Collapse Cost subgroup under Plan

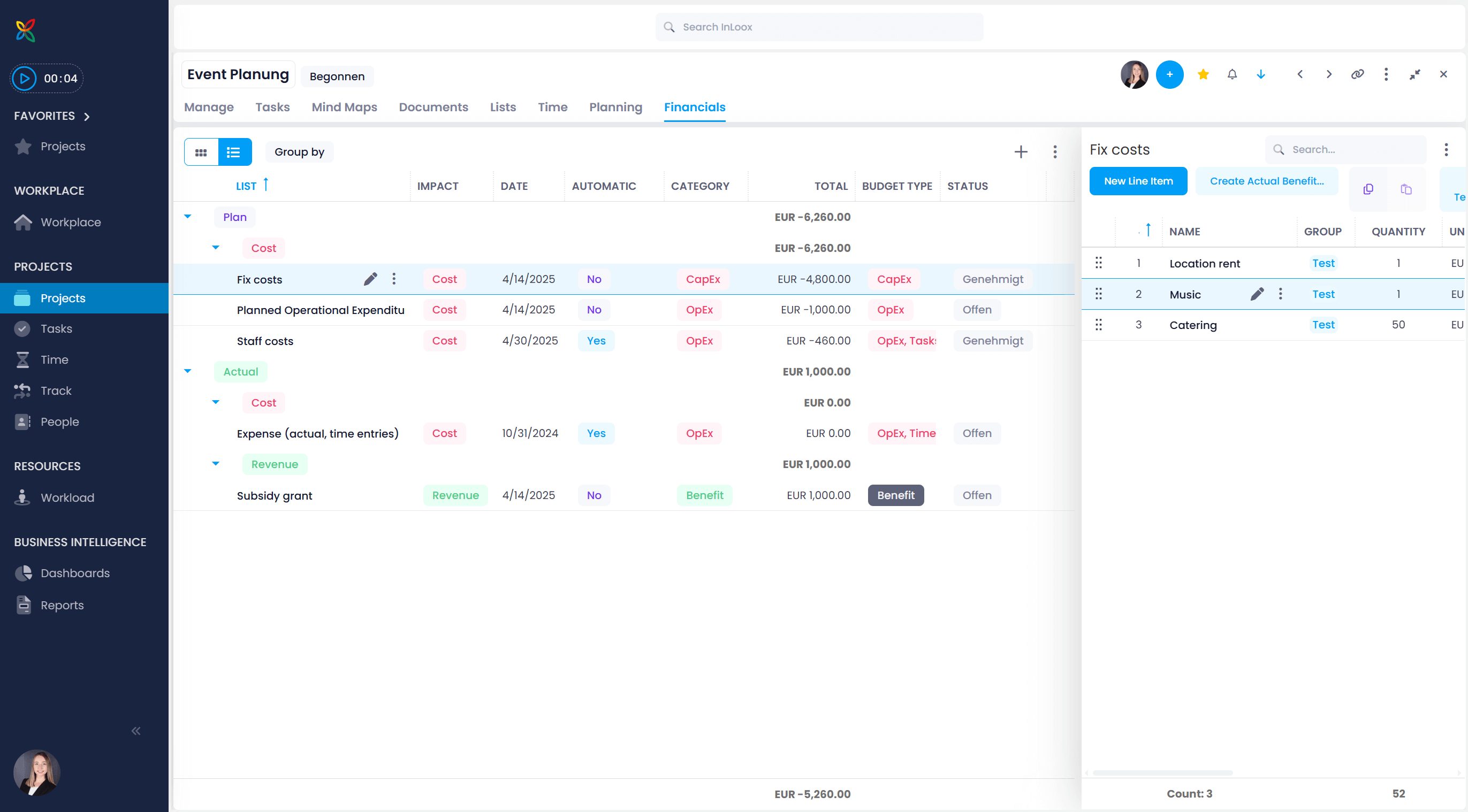pos(216,248)
